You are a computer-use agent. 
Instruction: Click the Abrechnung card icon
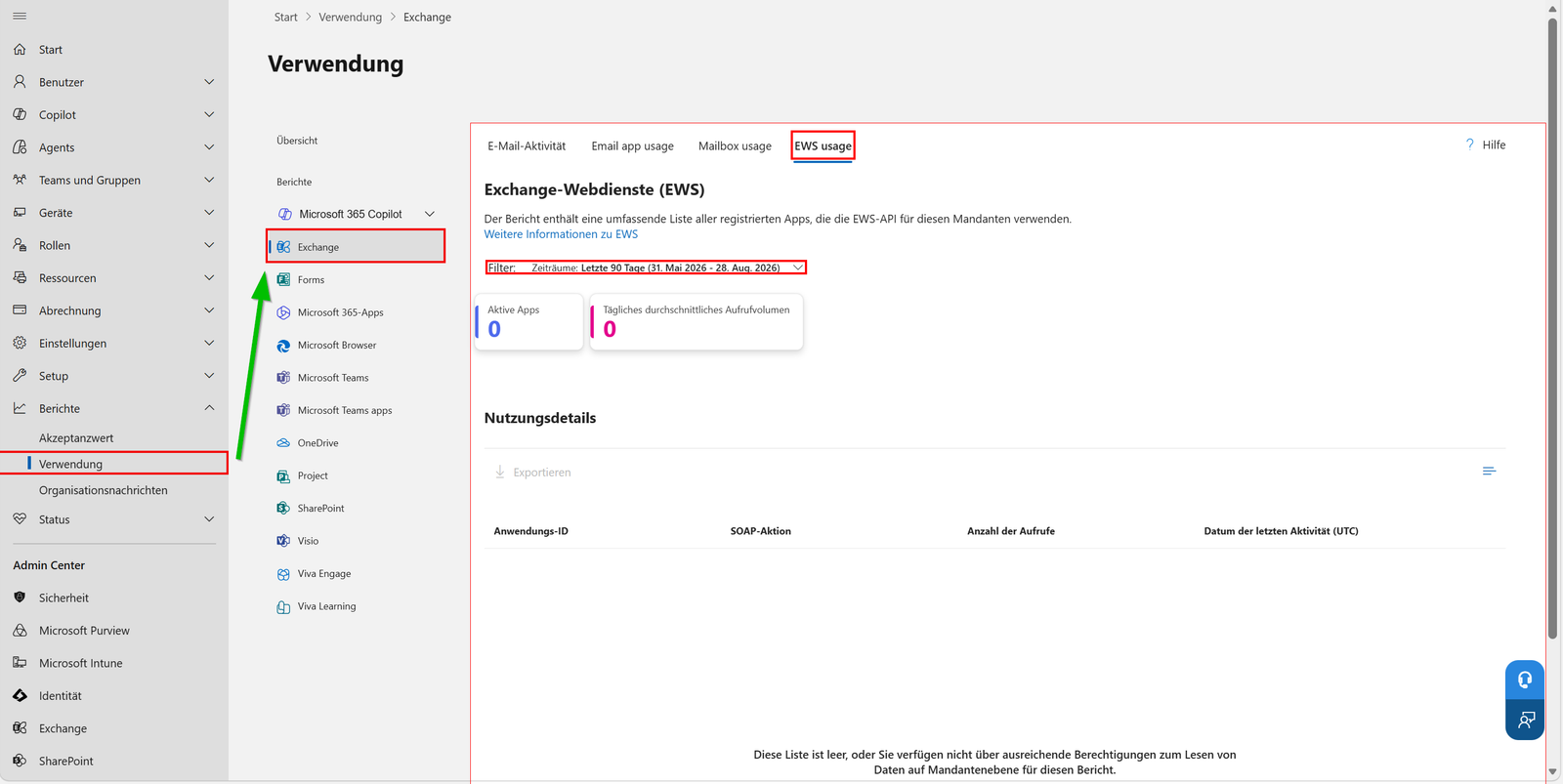tap(20, 310)
